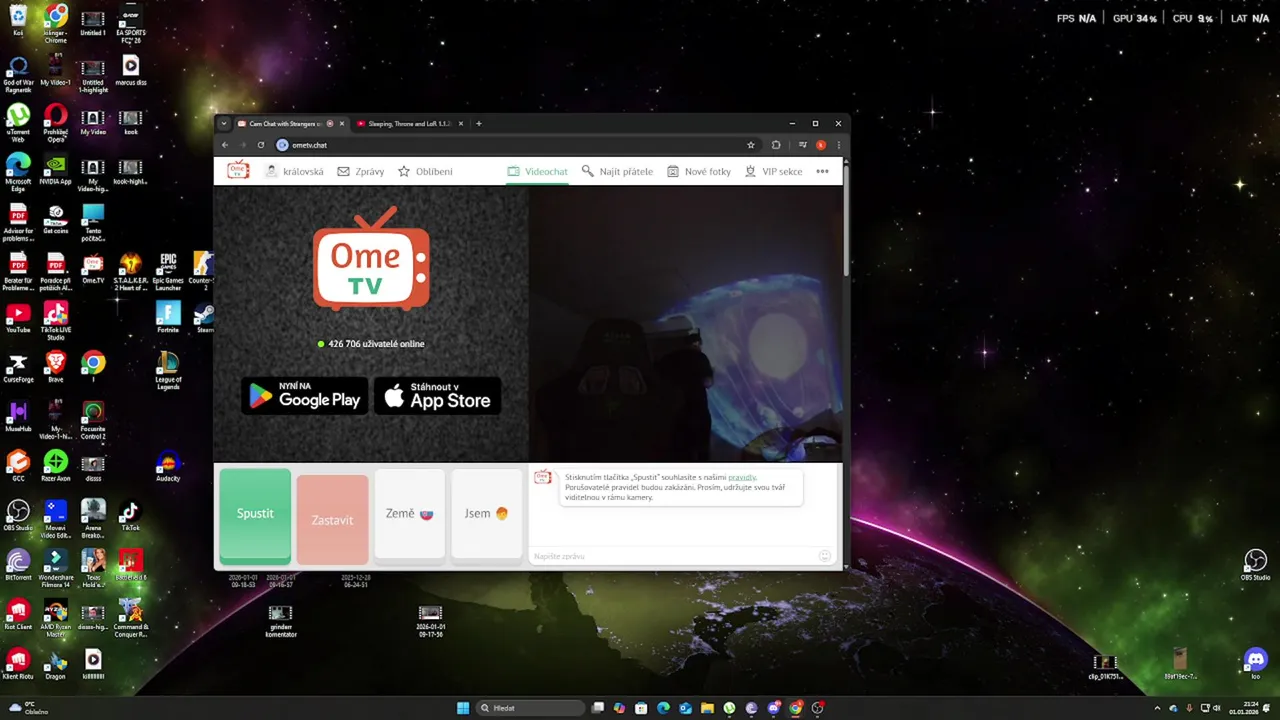Click the Chrome page vertical scrollbar

846,220
